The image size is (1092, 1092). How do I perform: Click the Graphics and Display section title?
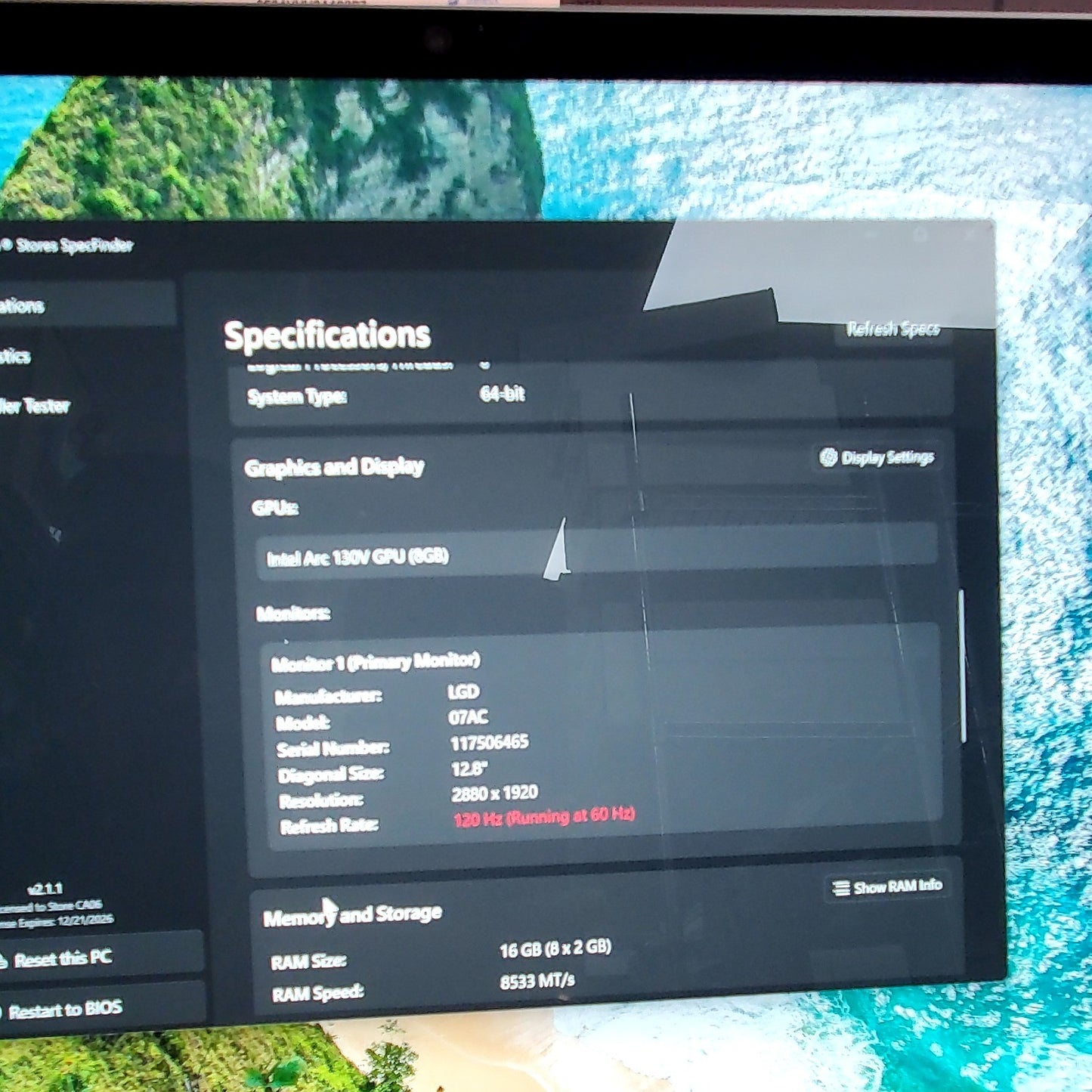click(x=334, y=467)
